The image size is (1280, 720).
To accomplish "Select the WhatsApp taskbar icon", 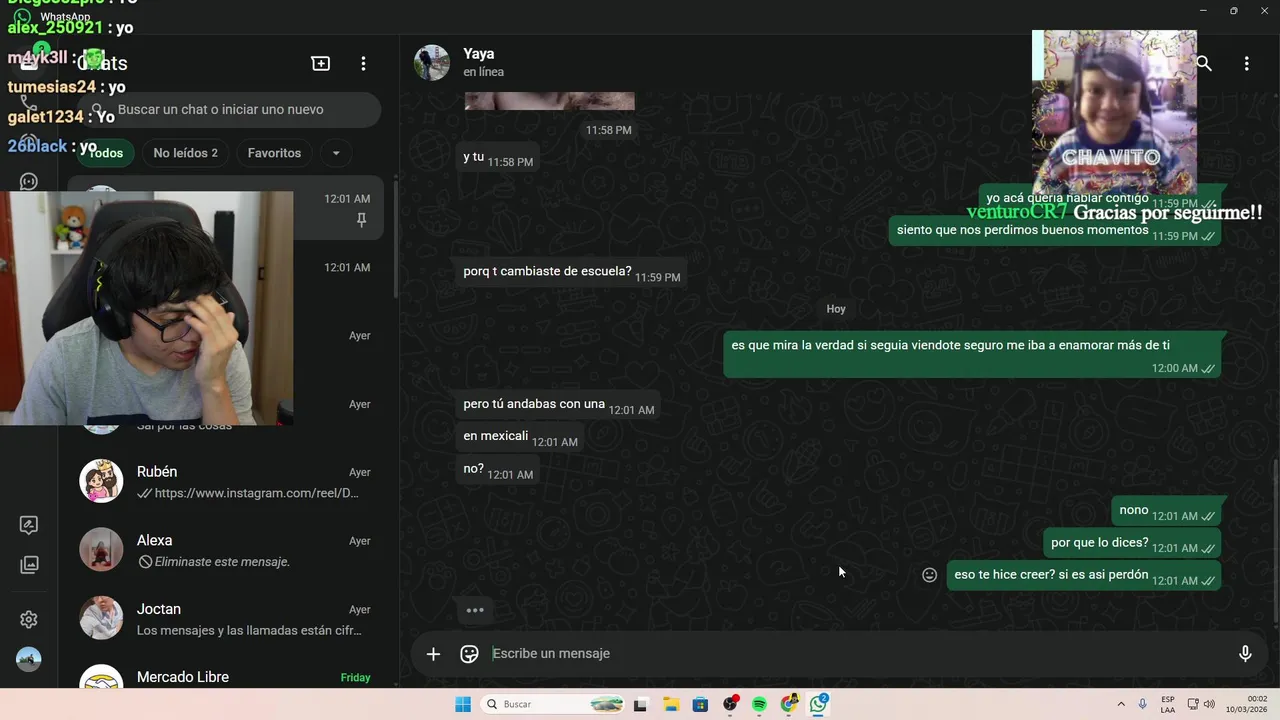I will (x=819, y=705).
